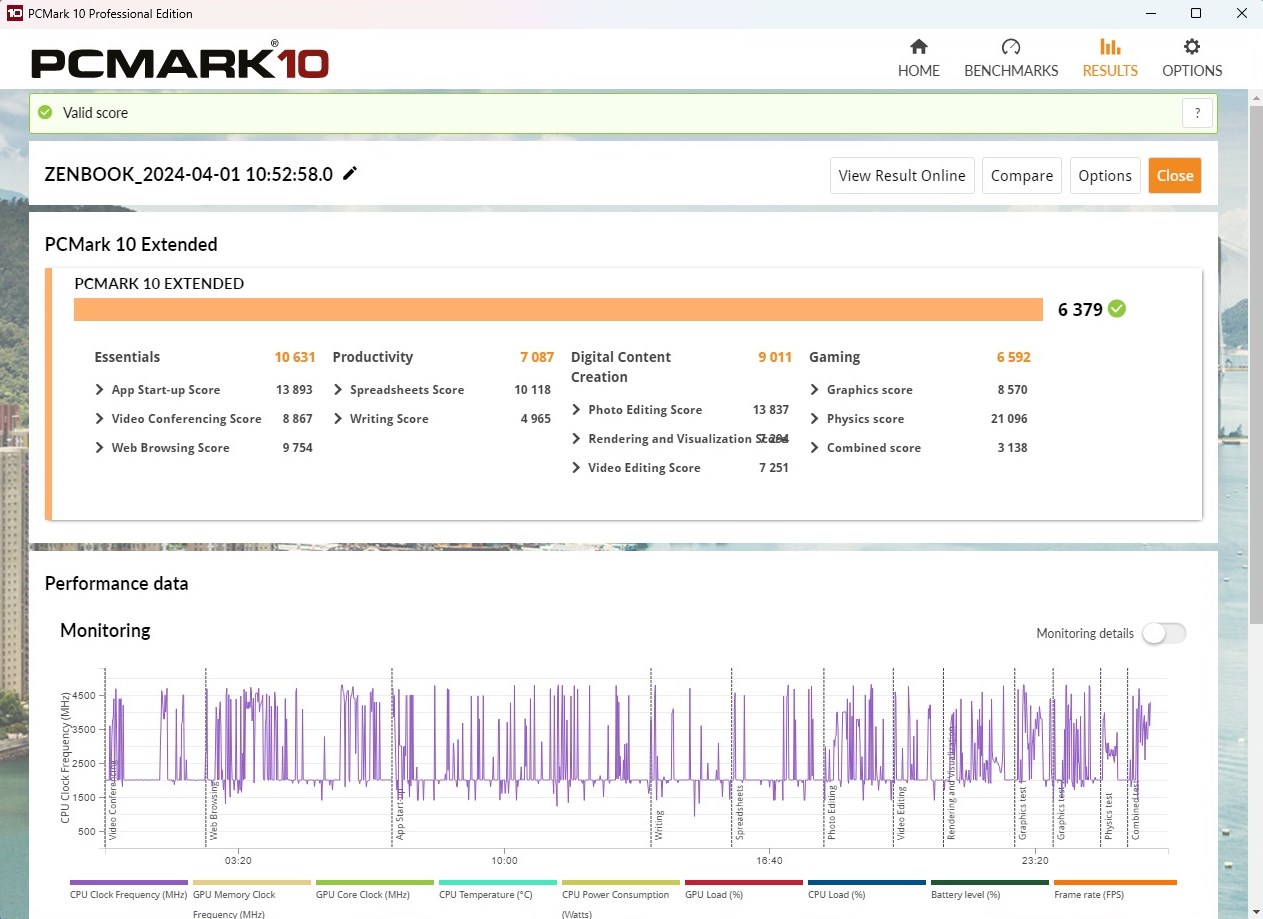This screenshot has height=919, width=1263.
Task: Toggle CPU Clock Frequency legend series
Action: click(129, 894)
